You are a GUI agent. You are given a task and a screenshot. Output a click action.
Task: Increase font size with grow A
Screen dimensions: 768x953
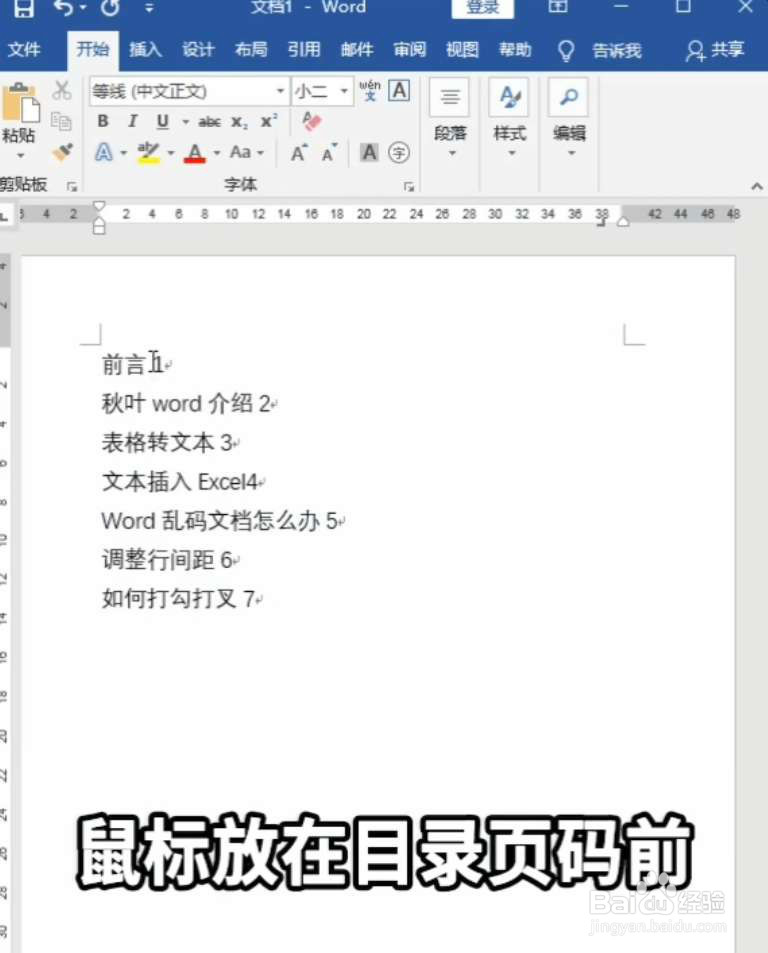pyautogui.click(x=299, y=153)
